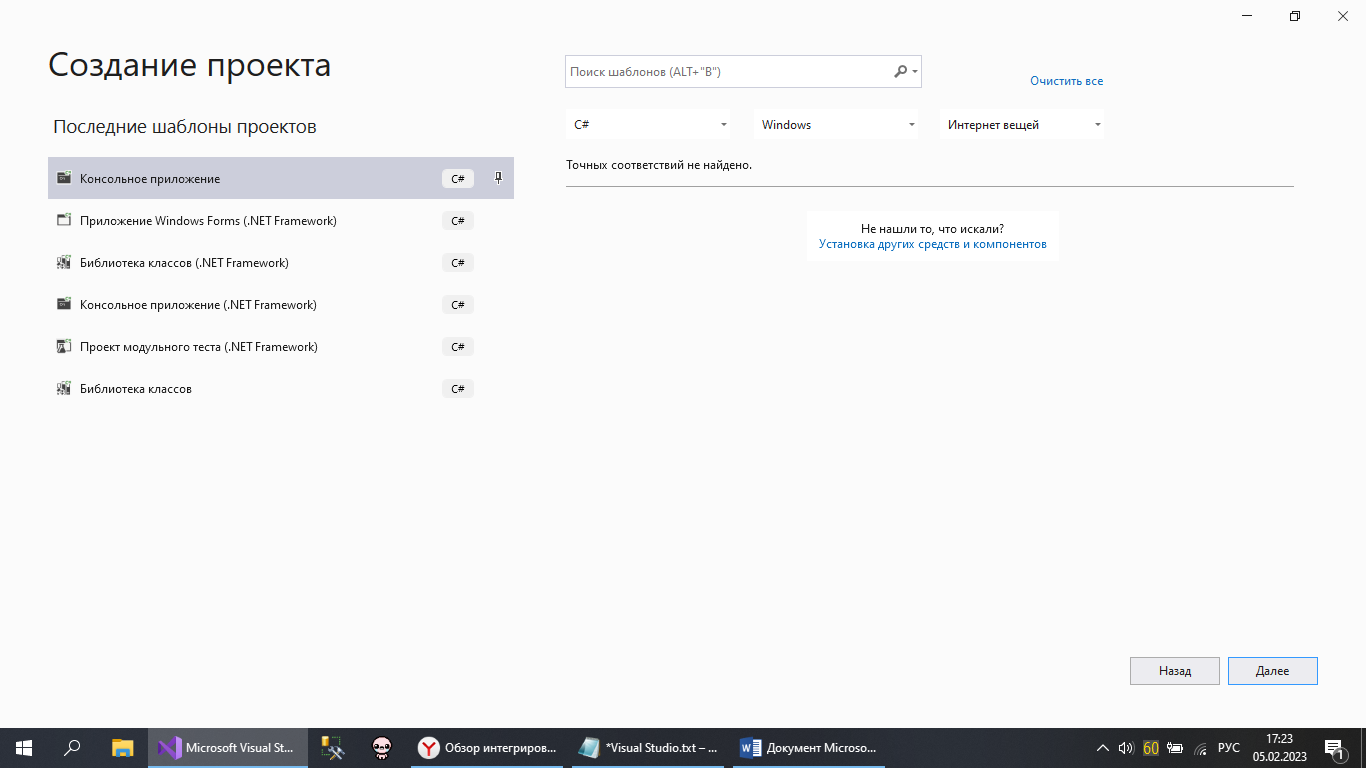Expand the Windows platform filter dropdown

coord(836,125)
